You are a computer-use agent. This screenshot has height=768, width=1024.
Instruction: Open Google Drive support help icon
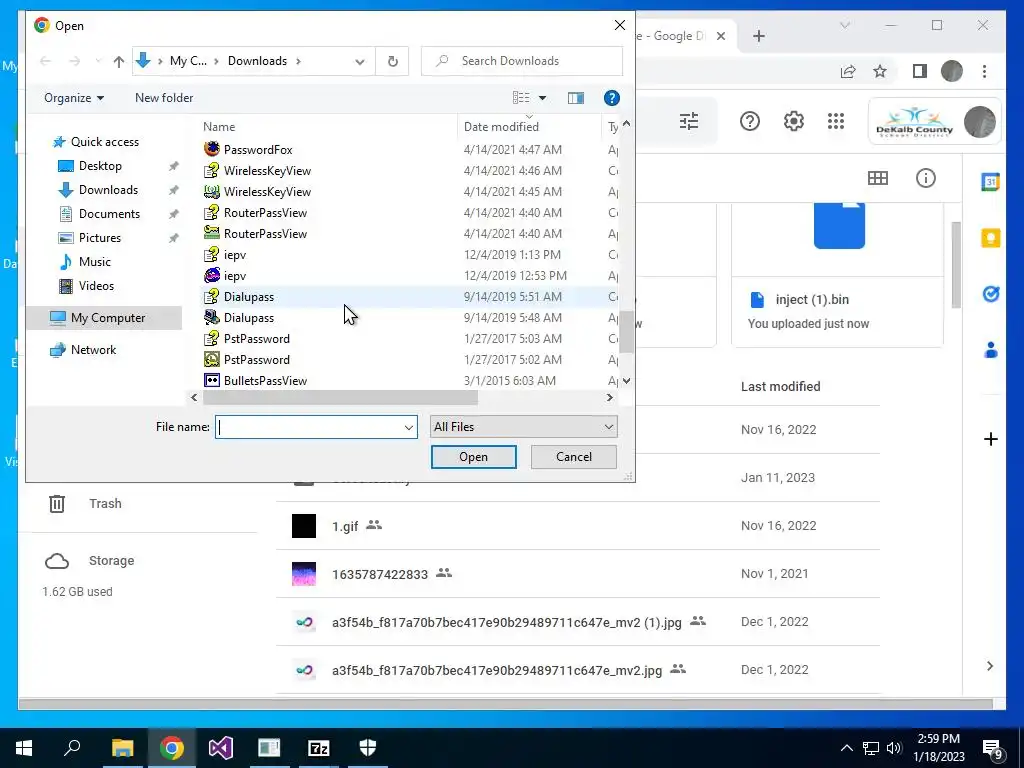point(750,121)
